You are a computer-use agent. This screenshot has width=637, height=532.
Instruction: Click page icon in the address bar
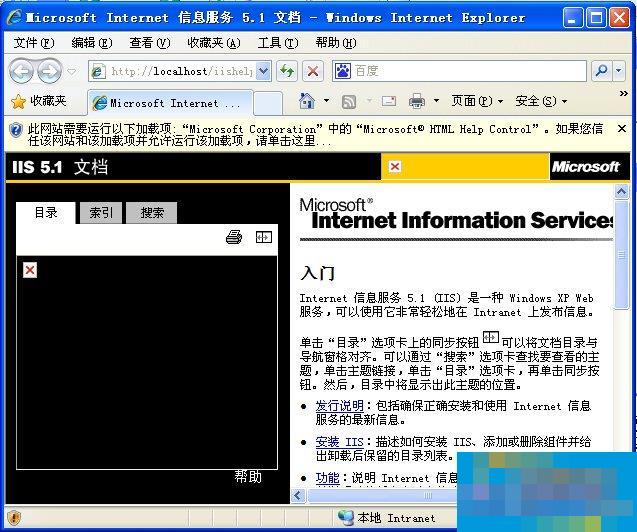coord(98,71)
